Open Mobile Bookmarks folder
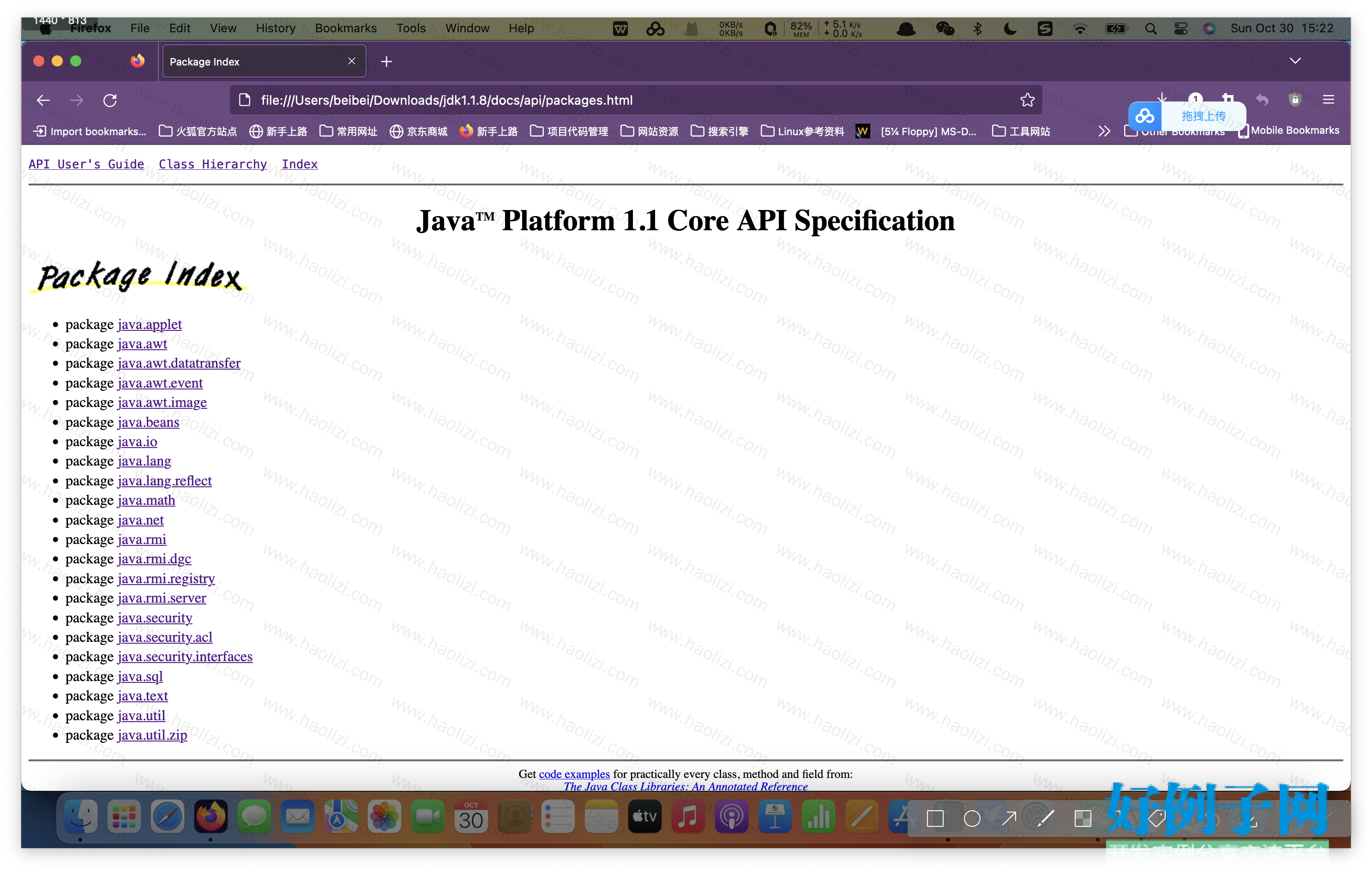Screen dimensions: 1372x873 [x=1289, y=131]
